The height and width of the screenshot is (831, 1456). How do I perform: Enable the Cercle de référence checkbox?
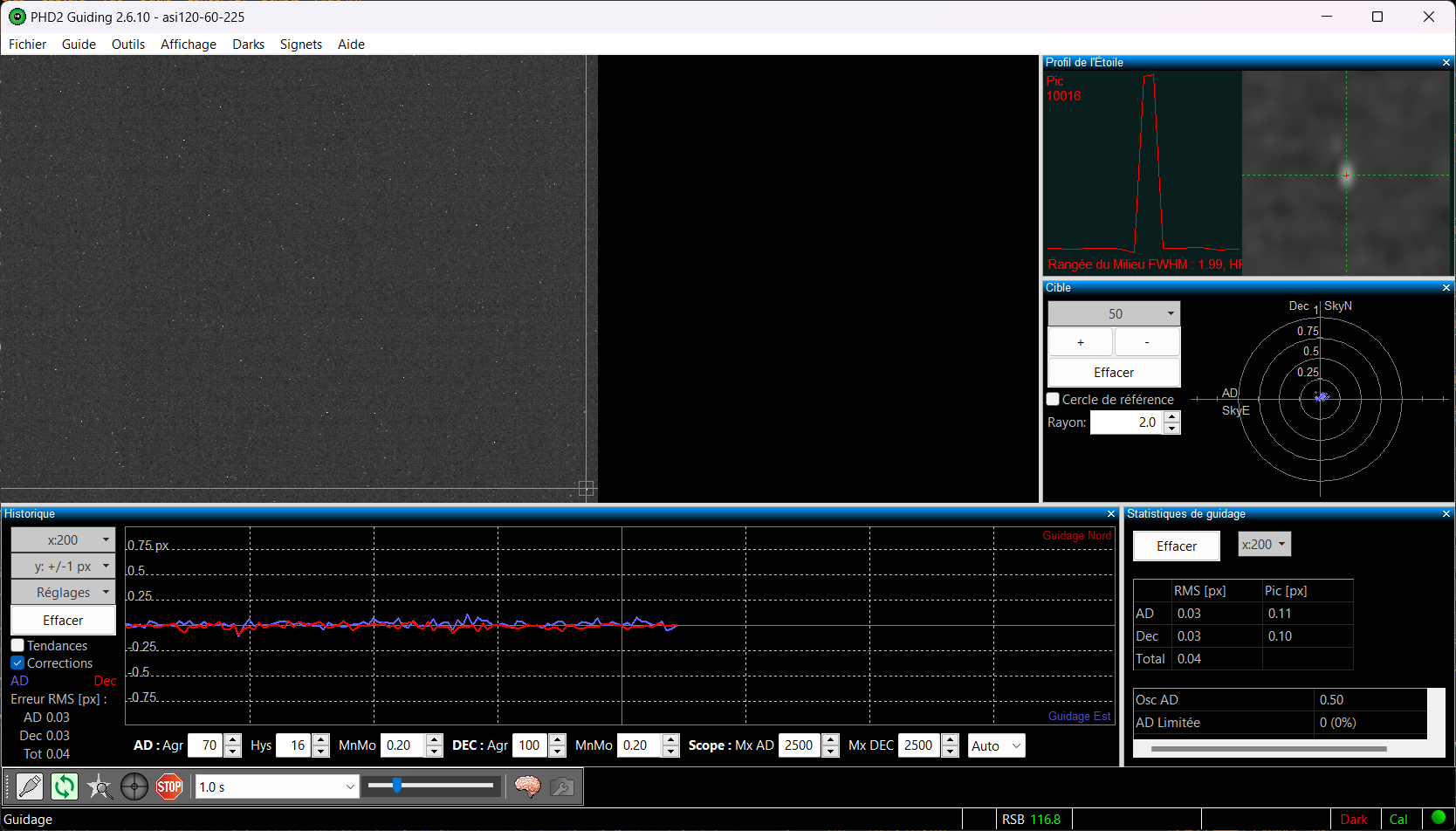[x=1053, y=399]
